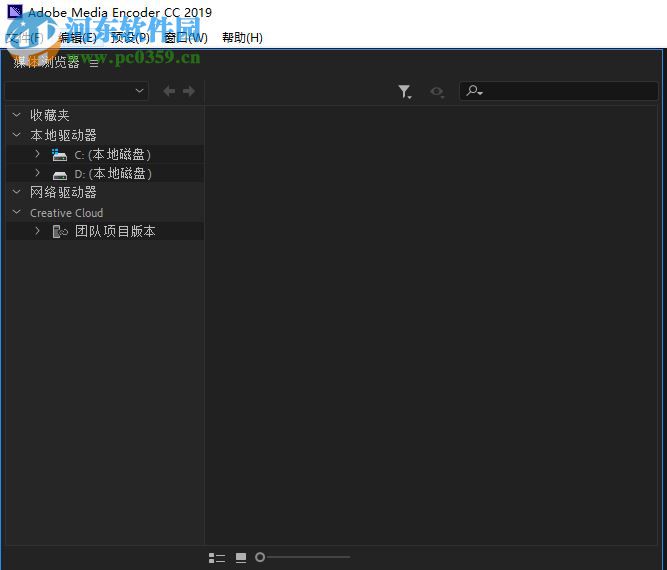Click the search magnifier icon
The height and width of the screenshot is (570, 667).
pos(473,91)
